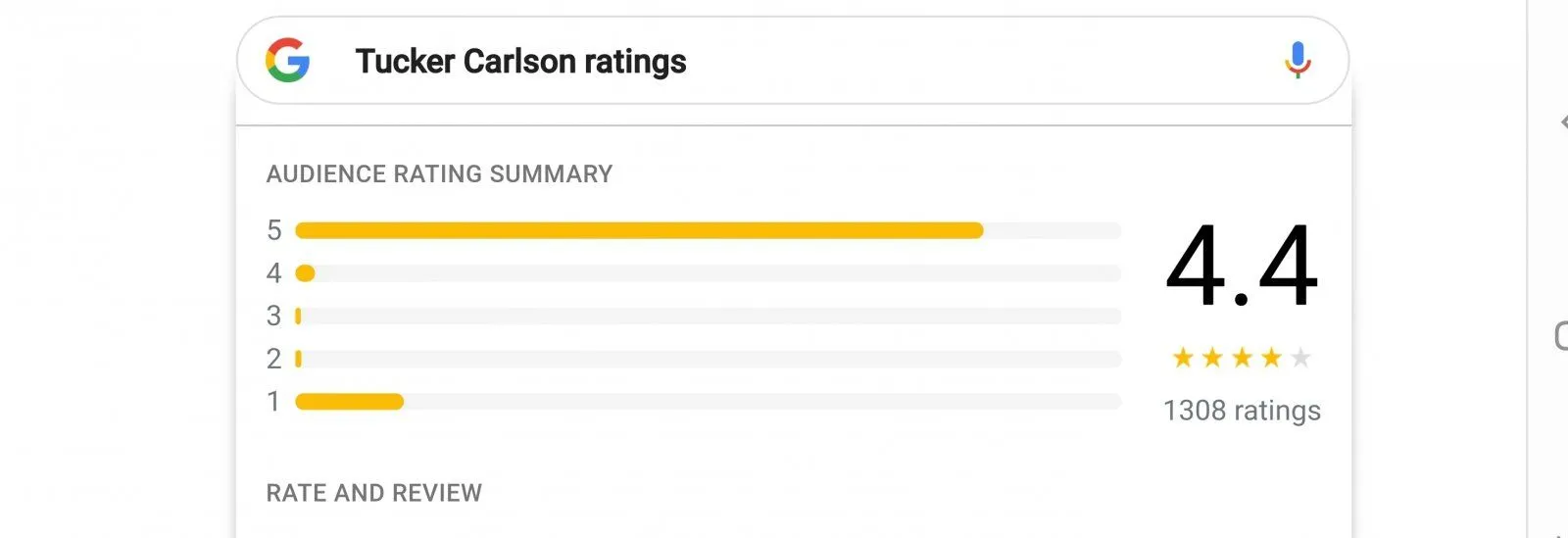
Task: Click the large 4.4 average score
Action: 1242,267
